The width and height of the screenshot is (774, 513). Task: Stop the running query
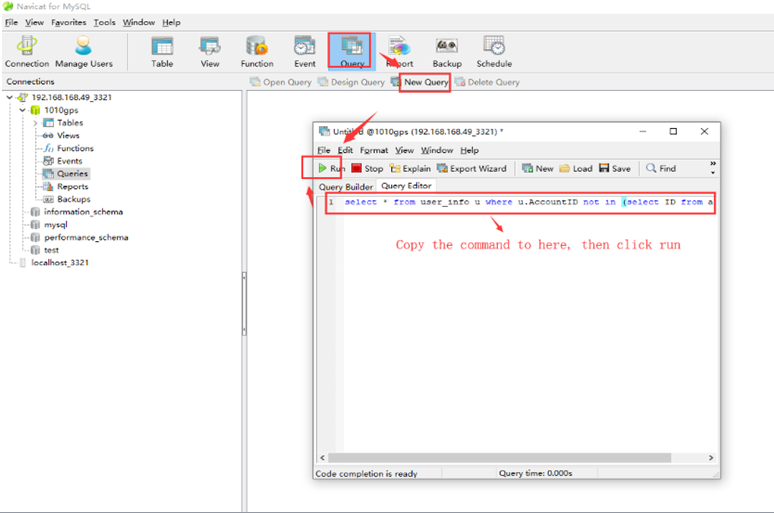[x=367, y=168]
